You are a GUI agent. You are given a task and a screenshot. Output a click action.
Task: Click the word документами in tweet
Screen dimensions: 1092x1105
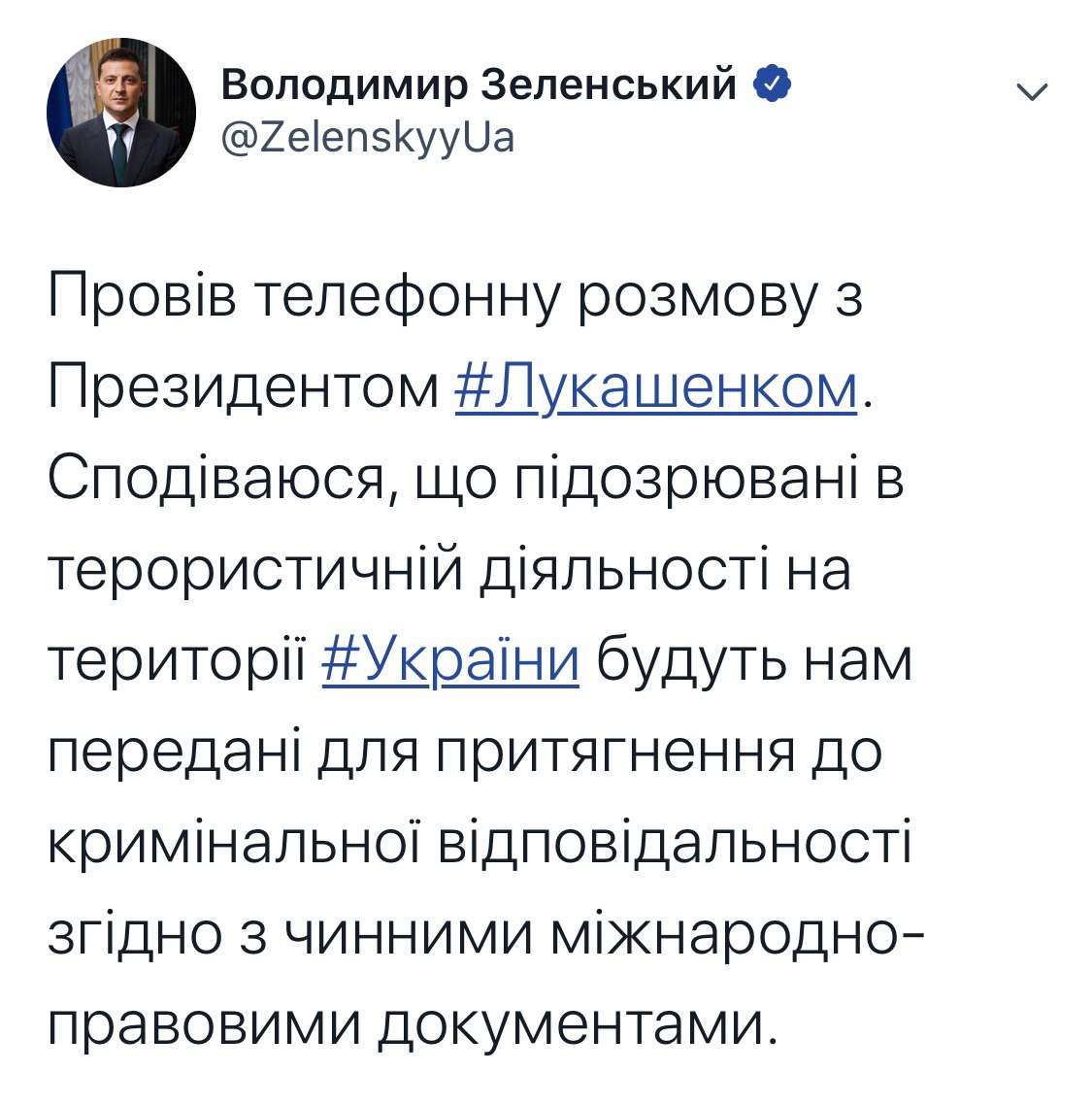[x=571, y=1025]
